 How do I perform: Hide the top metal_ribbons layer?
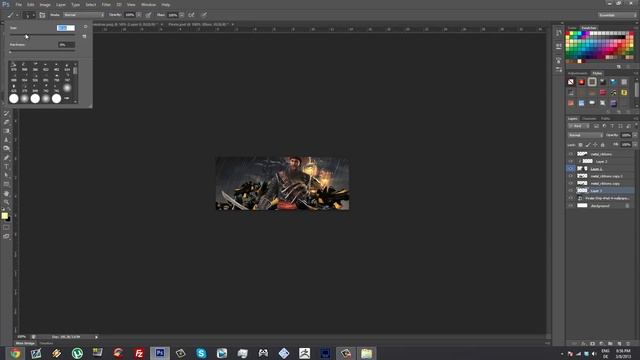click(571, 154)
